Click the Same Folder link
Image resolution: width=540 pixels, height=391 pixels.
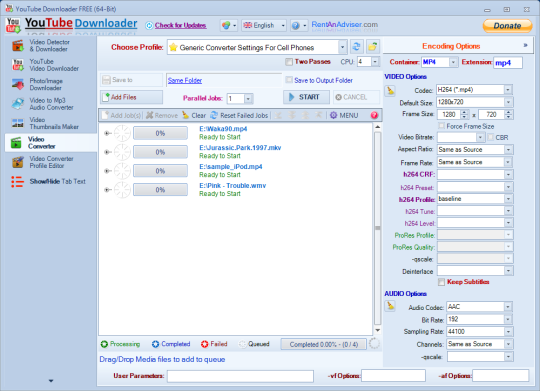(185, 80)
